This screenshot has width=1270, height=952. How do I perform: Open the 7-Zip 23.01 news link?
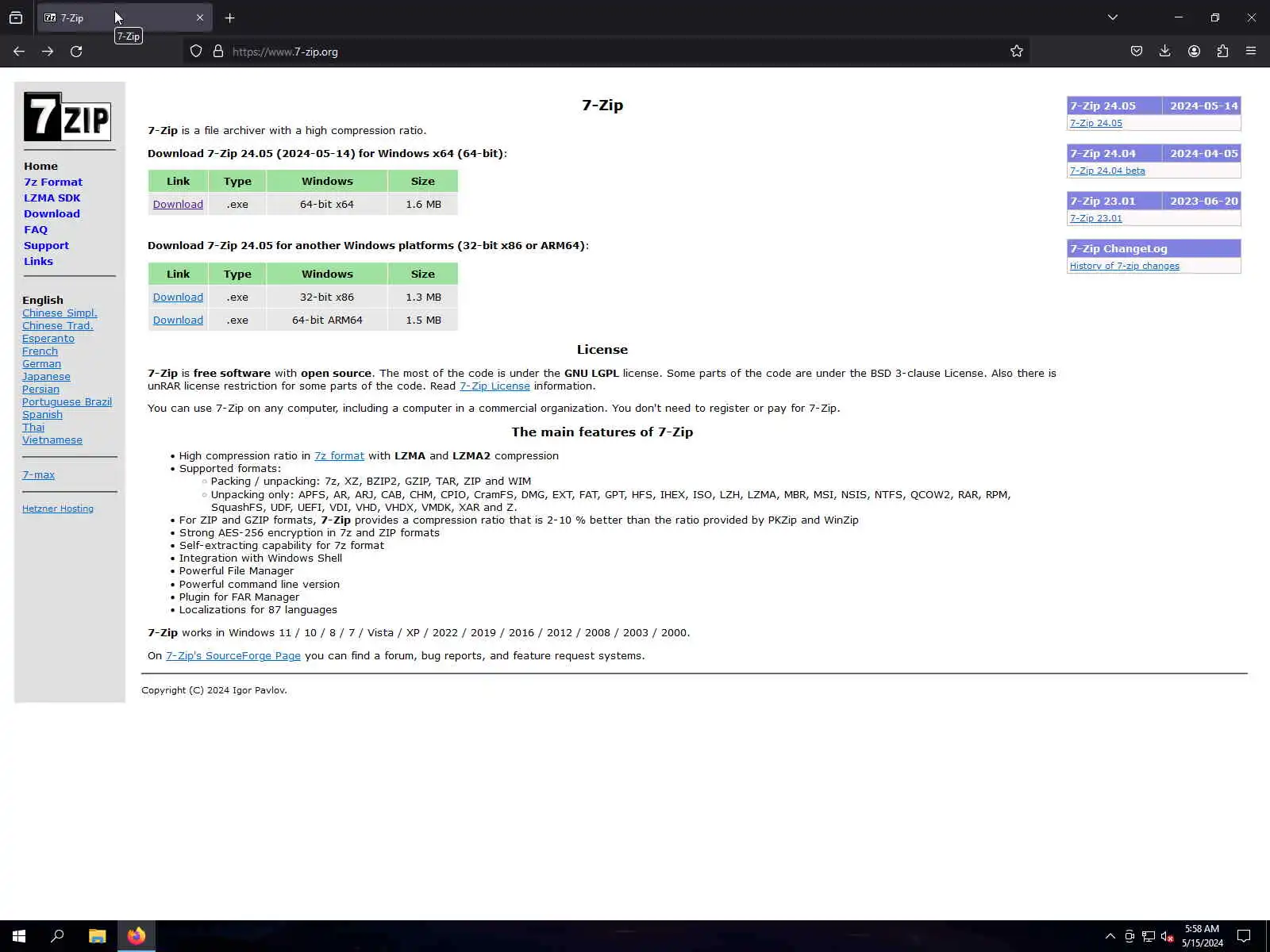coord(1096,218)
